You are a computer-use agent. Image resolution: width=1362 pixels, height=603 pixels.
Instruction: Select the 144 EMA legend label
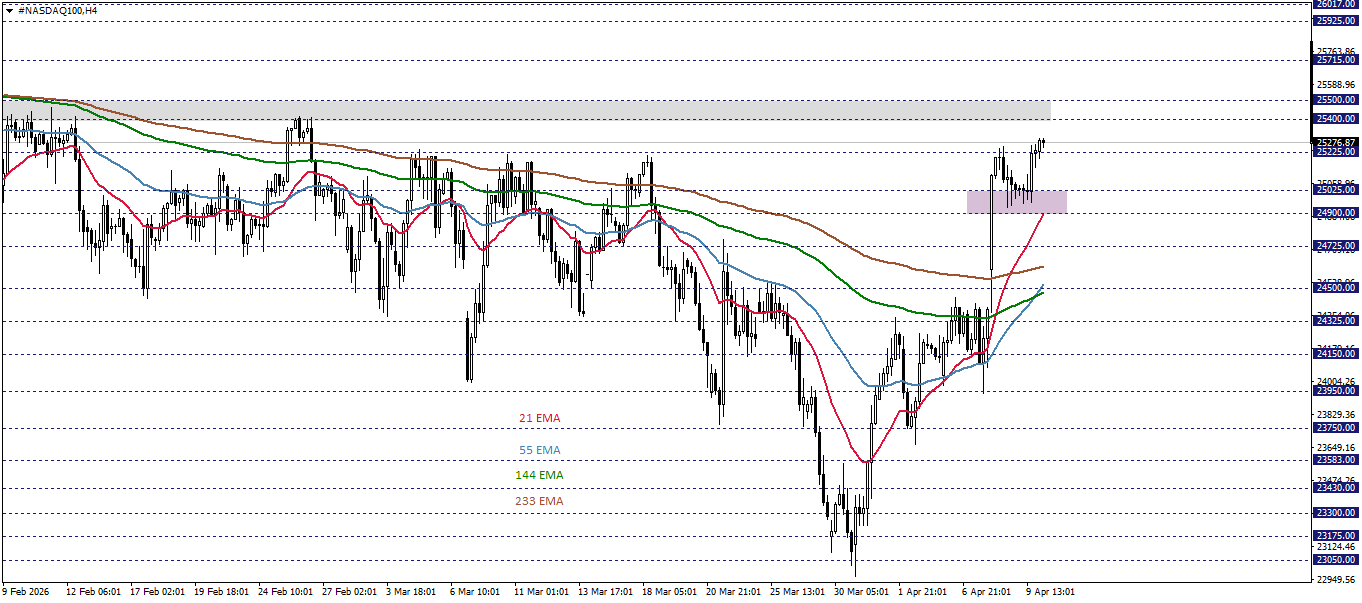click(539, 475)
